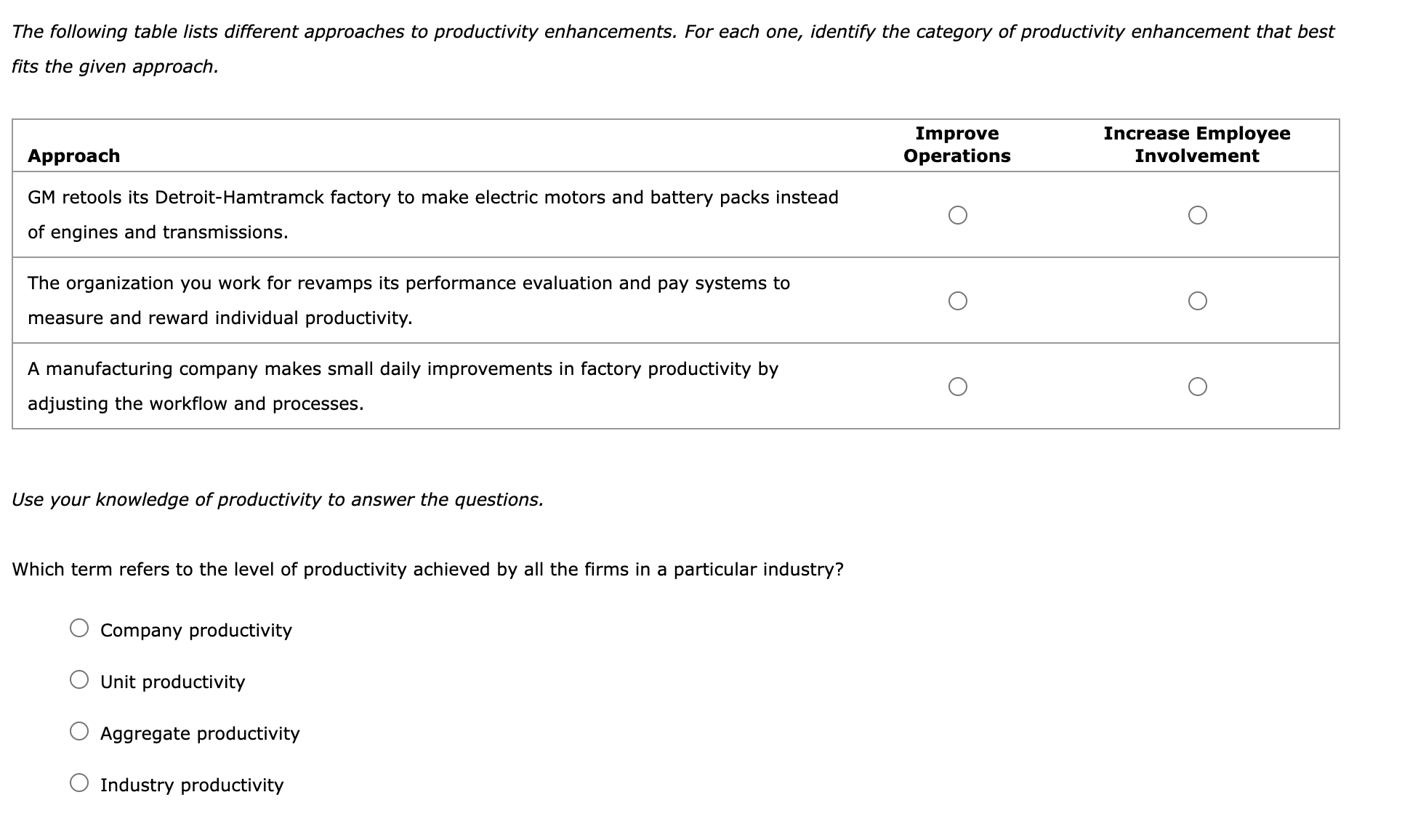1410x840 pixels.
Task: Select Improve Operations for the performance evaluation approach
Action: point(958,300)
